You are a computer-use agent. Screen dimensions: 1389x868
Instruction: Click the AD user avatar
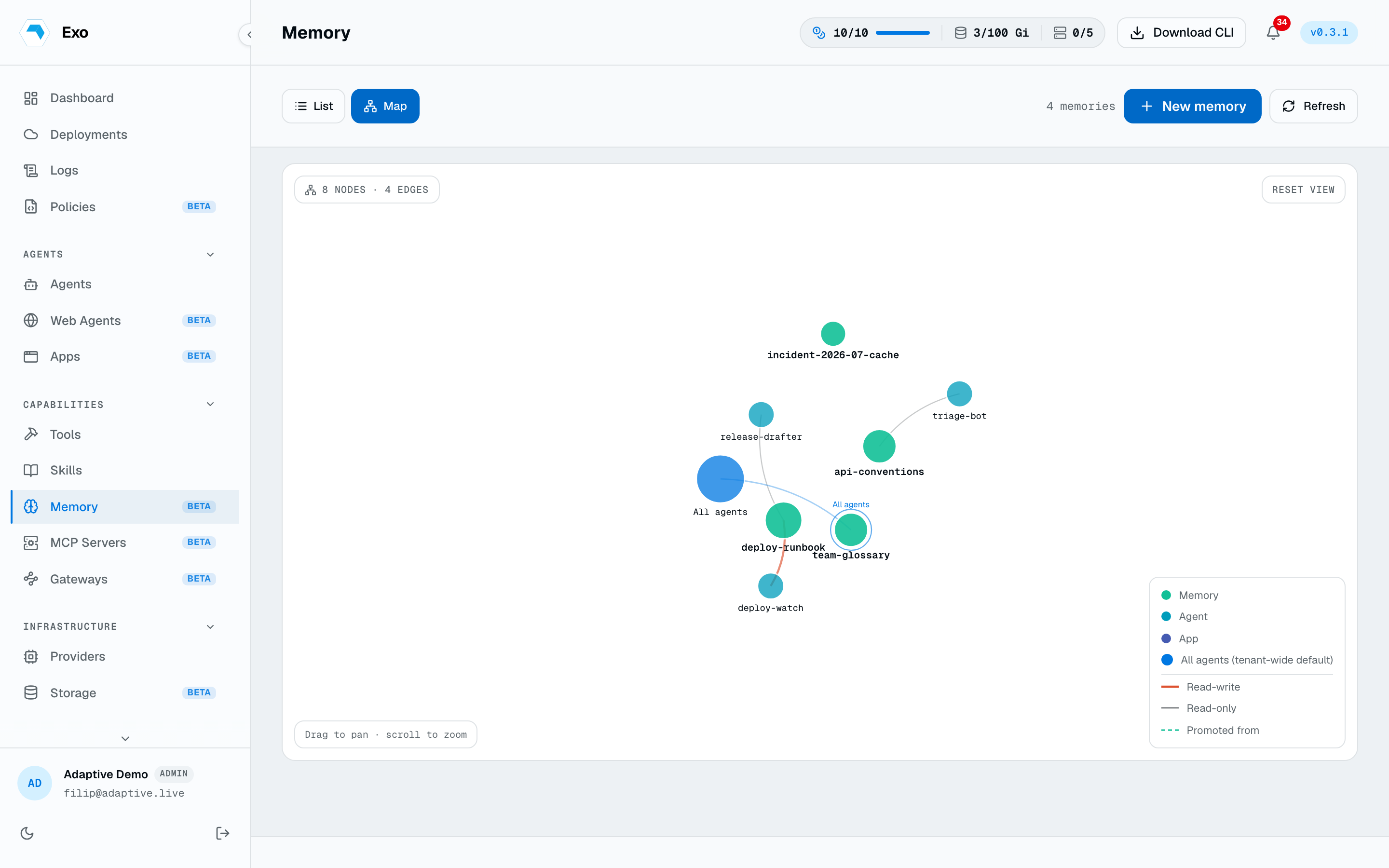[x=34, y=783]
